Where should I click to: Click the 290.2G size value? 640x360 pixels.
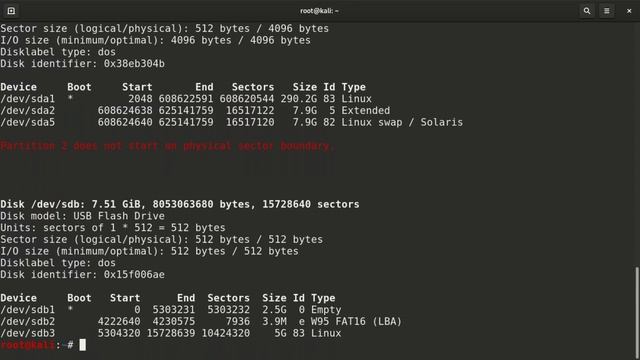coord(298,99)
